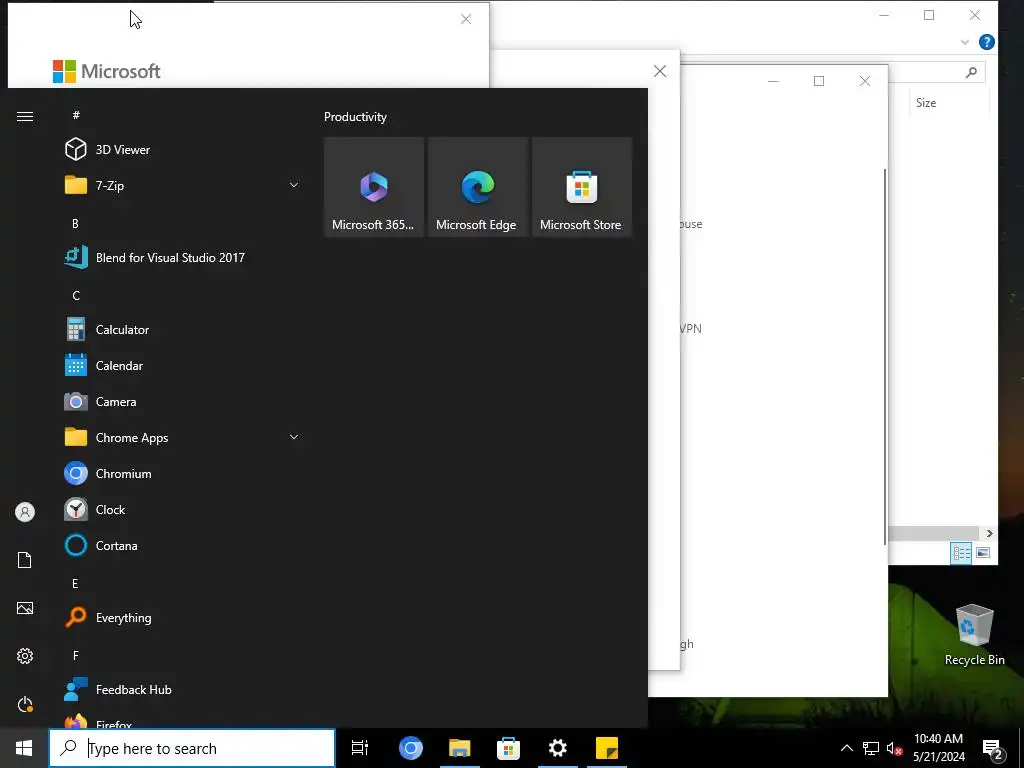1024x768 pixels.
Task: Click the B letter section header
Action: tap(75, 223)
